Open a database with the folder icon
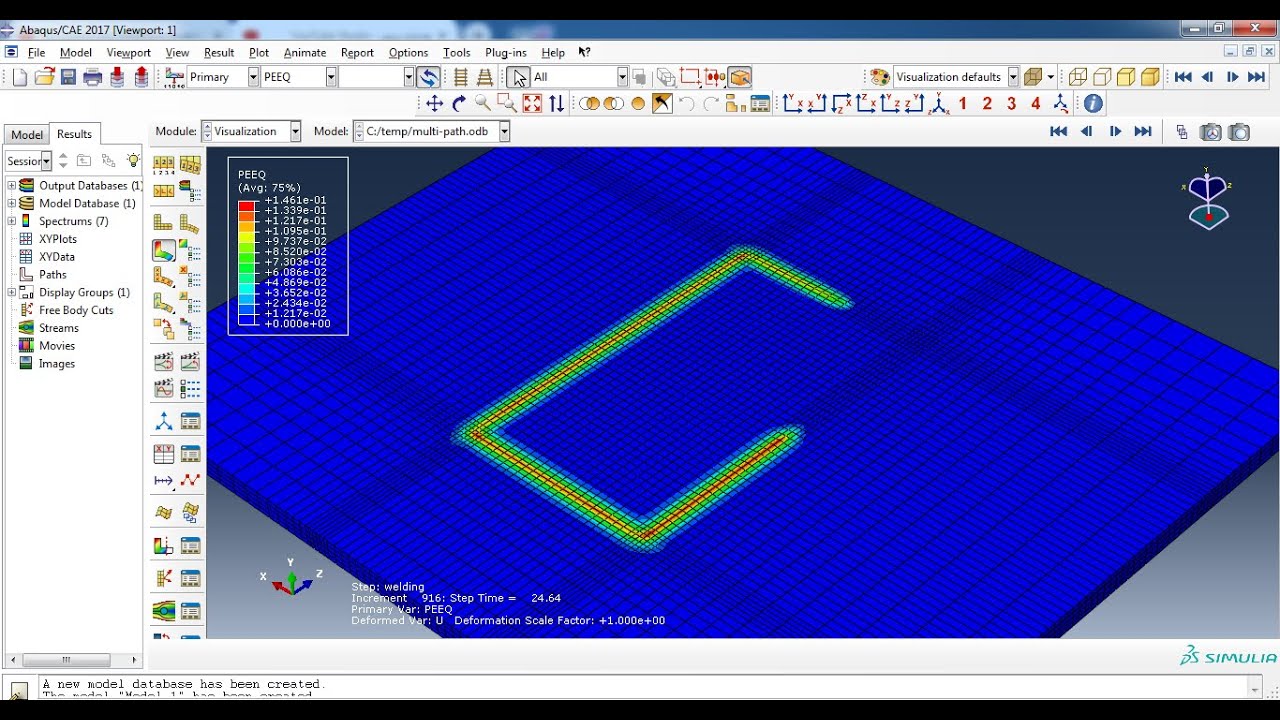1280x720 pixels. click(x=44, y=77)
